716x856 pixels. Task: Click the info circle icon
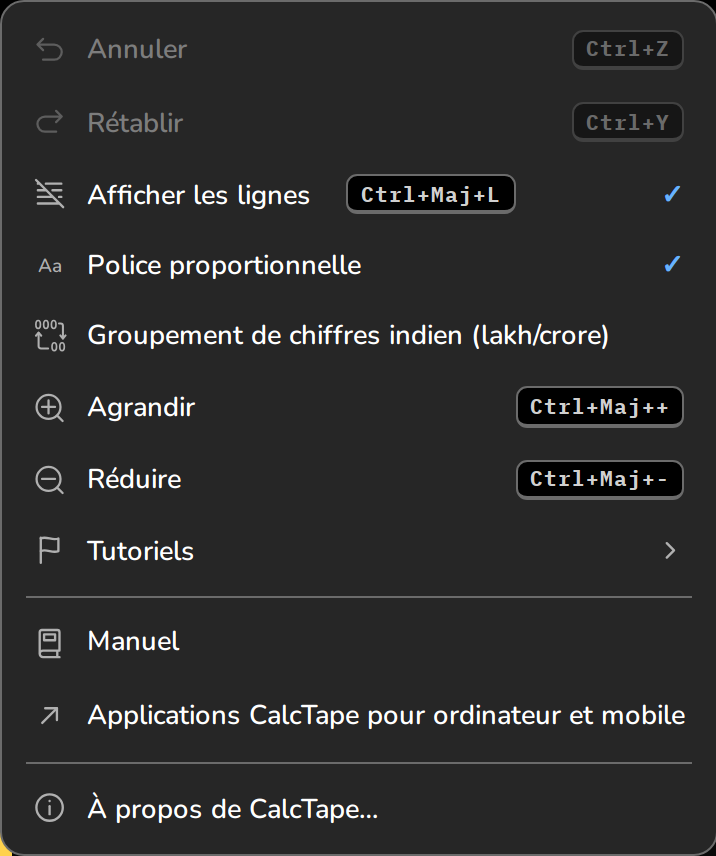[x=50, y=807]
